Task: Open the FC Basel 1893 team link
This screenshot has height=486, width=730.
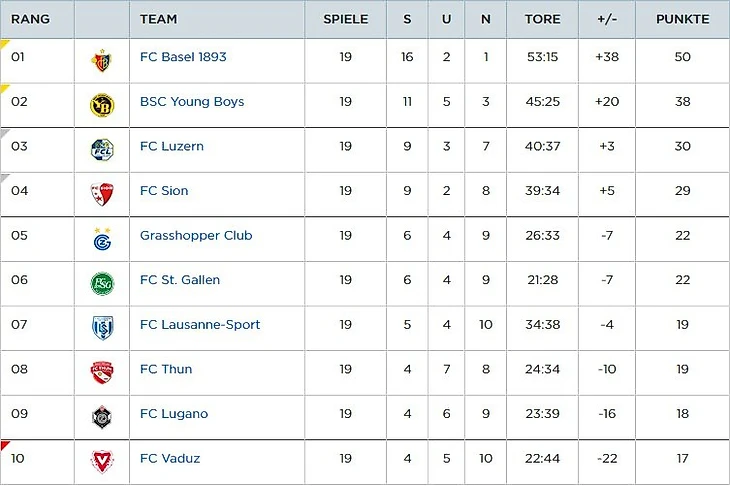Action: 183,57
